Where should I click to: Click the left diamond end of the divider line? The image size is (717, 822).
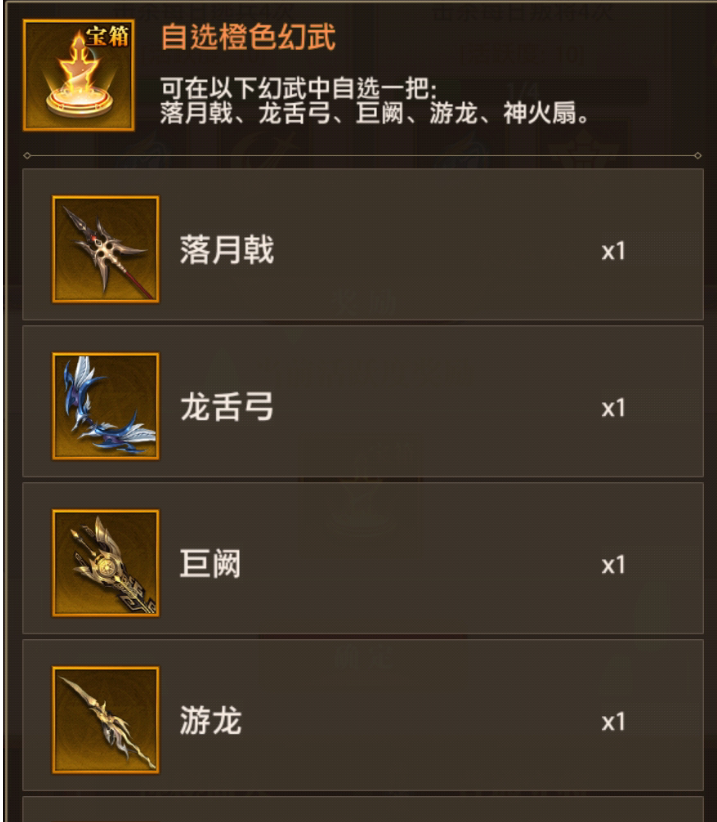(x=27, y=156)
